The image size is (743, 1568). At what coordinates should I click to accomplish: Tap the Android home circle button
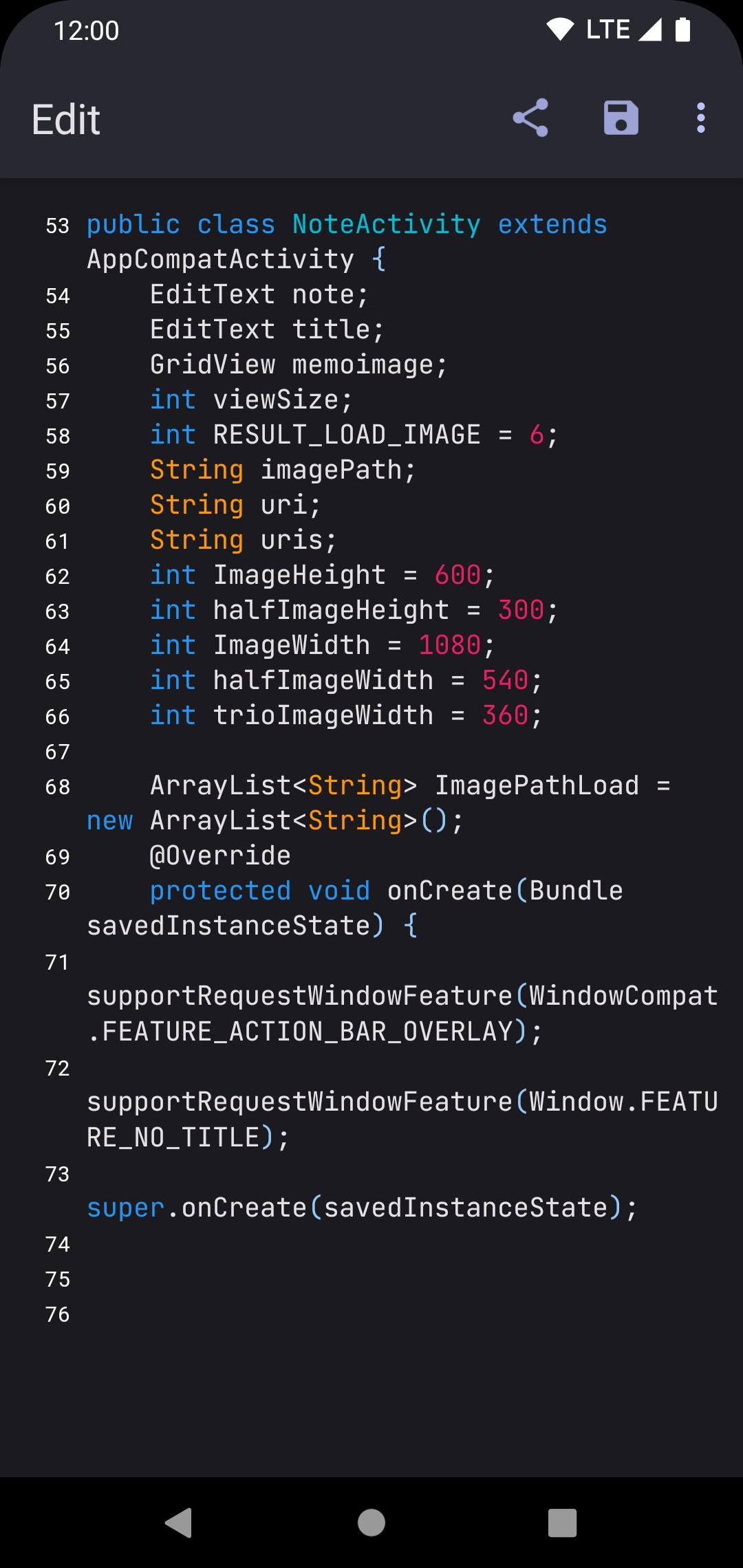(x=371, y=1523)
